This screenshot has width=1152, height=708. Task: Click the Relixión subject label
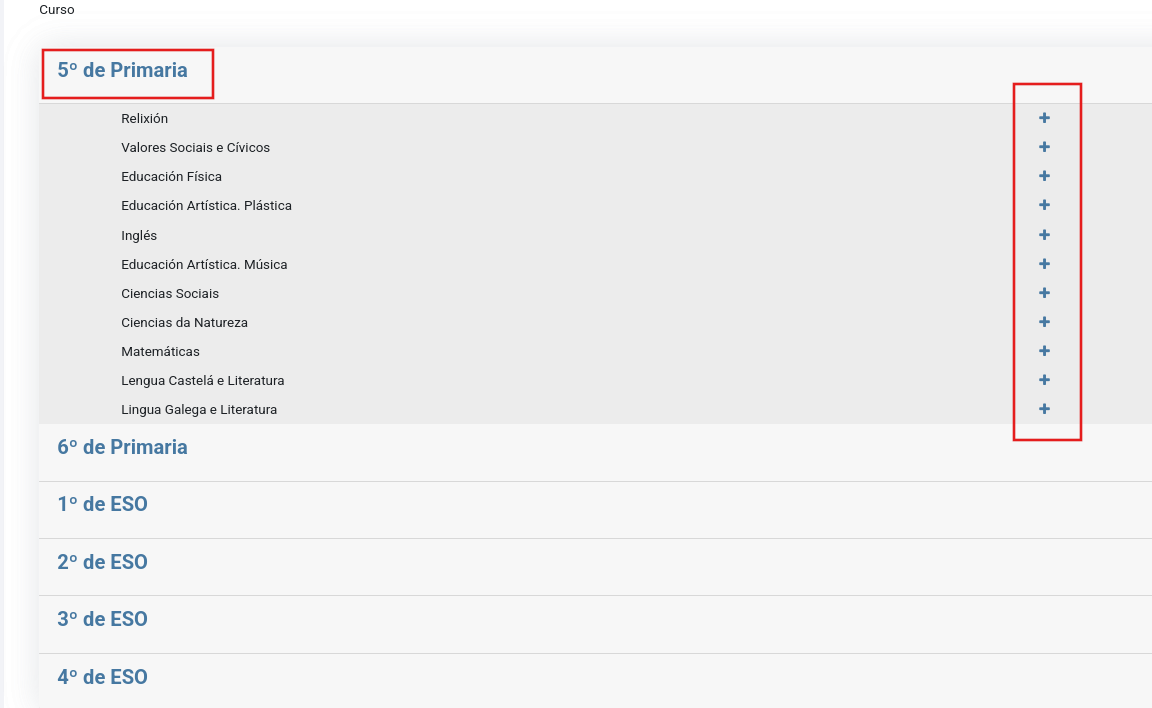click(x=144, y=119)
